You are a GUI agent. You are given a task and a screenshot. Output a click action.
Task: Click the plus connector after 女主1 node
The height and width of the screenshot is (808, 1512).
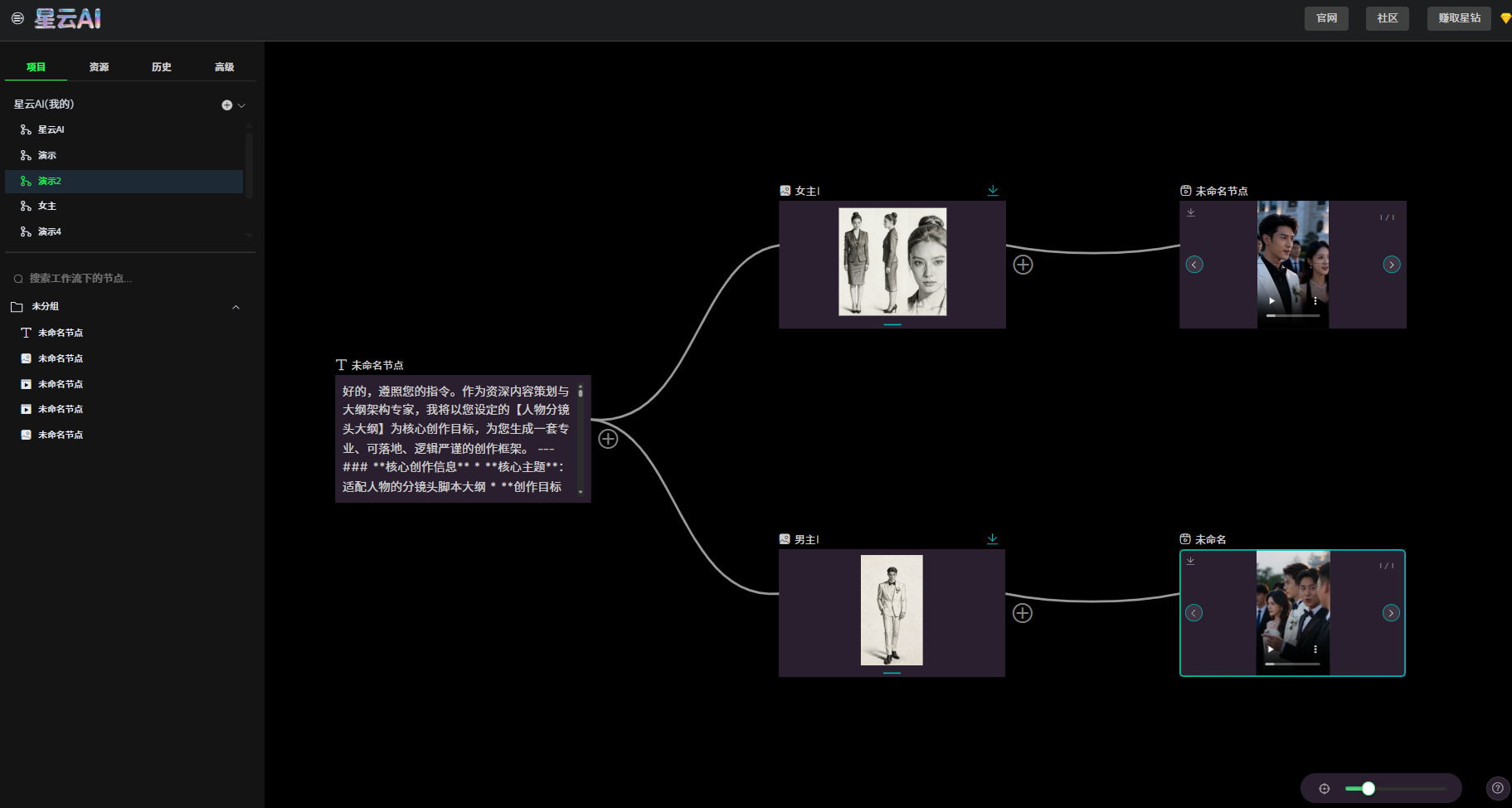point(1023,265)
